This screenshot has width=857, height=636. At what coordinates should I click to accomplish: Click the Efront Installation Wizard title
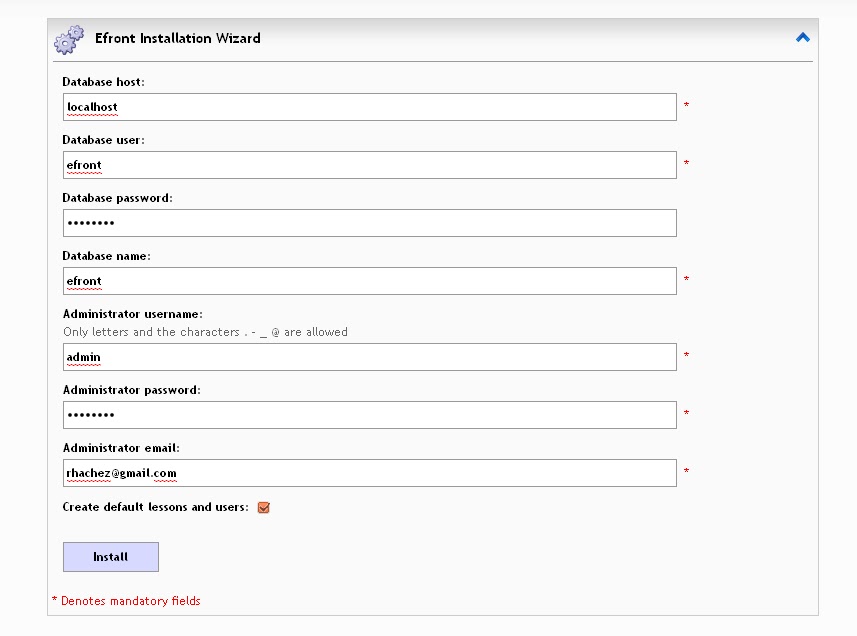tap(178, 38)
